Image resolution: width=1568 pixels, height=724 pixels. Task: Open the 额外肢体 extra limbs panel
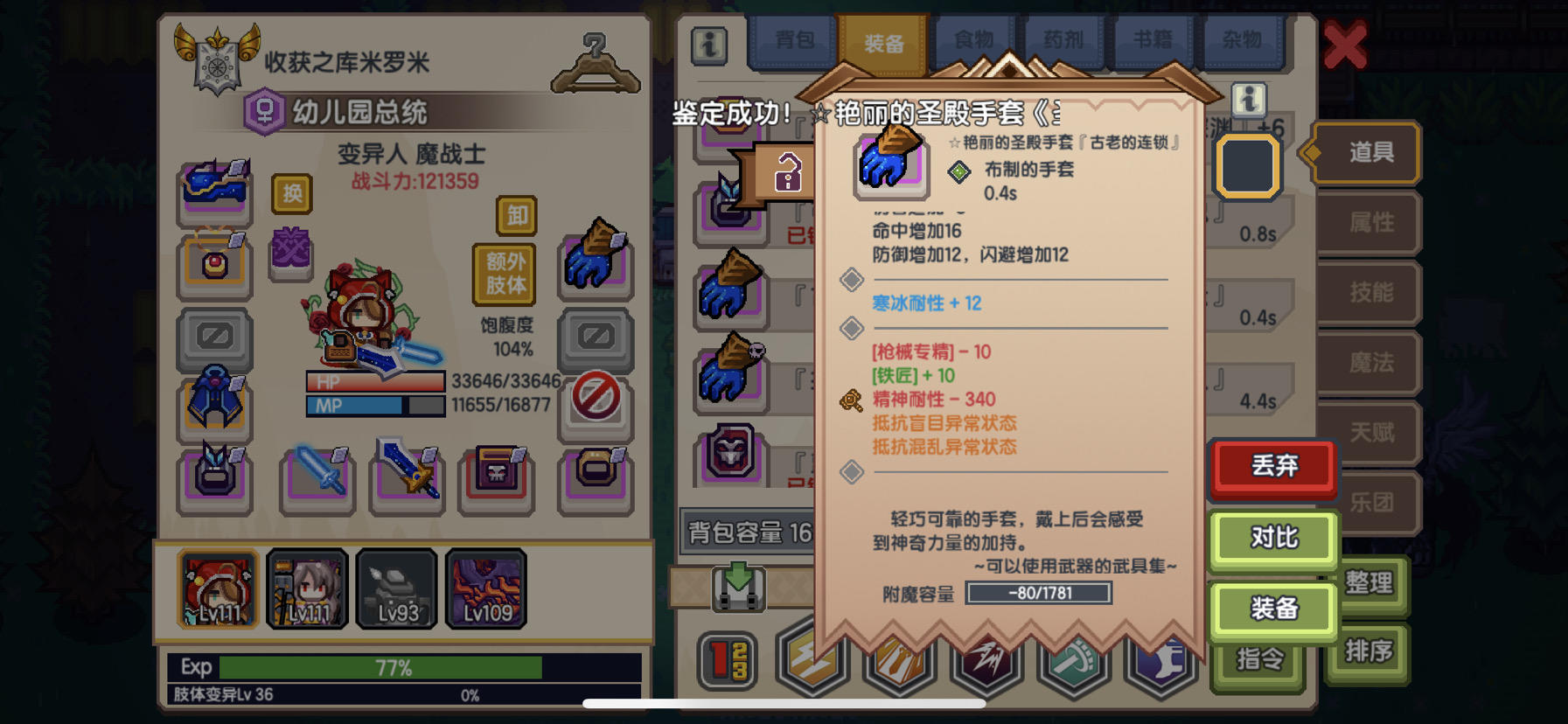505,273
